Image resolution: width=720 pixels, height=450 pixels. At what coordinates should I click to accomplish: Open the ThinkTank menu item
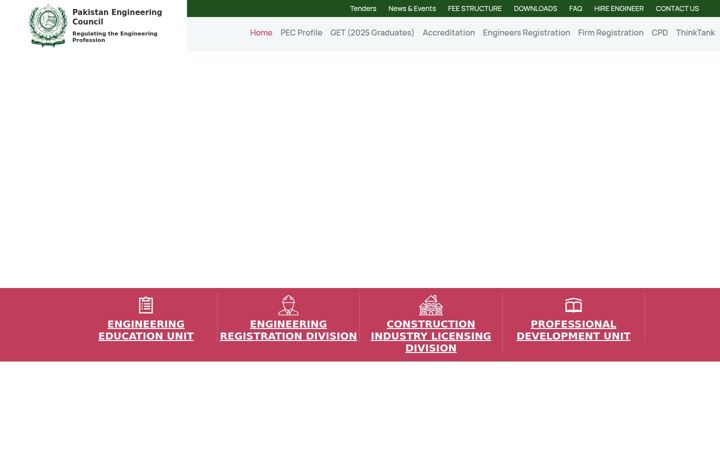(x=695, y=33)
